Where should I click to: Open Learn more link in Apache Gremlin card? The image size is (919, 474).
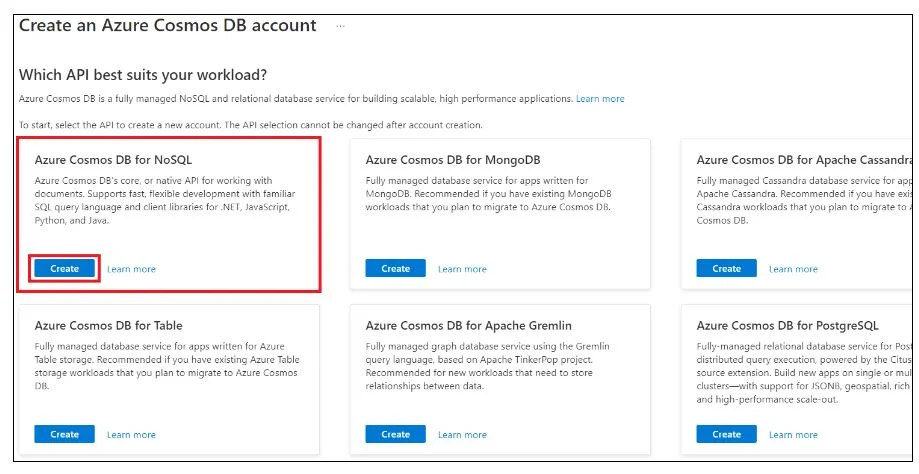point(462,435)
